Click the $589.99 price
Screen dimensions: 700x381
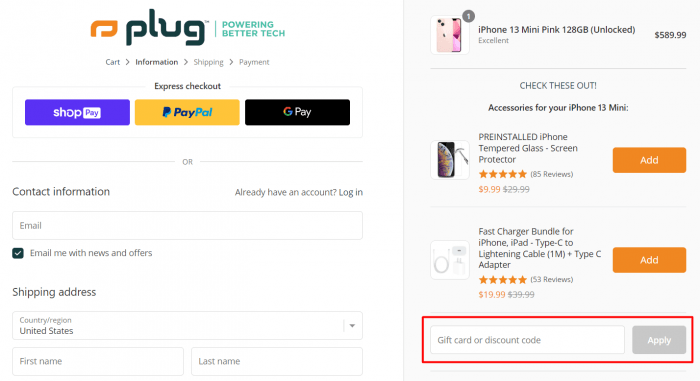pos(670,35)
